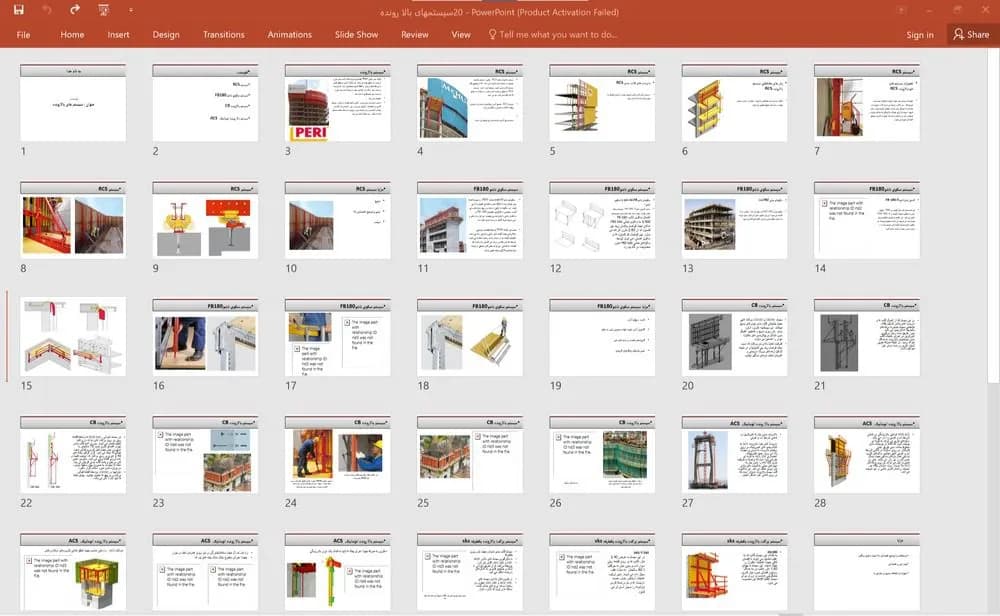Open Ribbon Display Options in the title bar
This screenshot has height=616, width=1000.
click(x=901, y=10)
